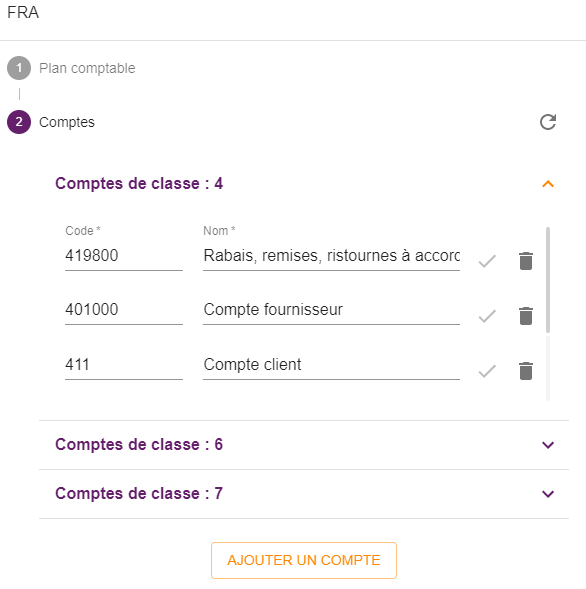Image resolution: width=586 pixels, height=589 pixels.
Task: Click the accounts list vertical scrollbar
Action: pos(548,280)
